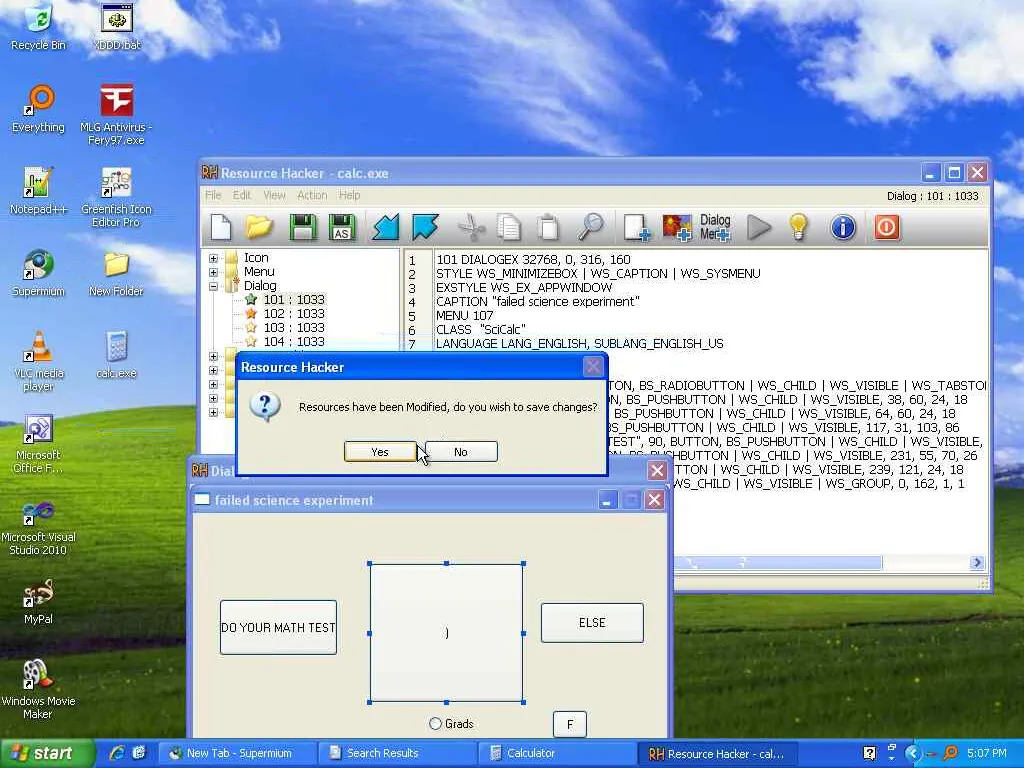Click the add image resource icon
The image size is (1024, 768).
pos(677,227)
